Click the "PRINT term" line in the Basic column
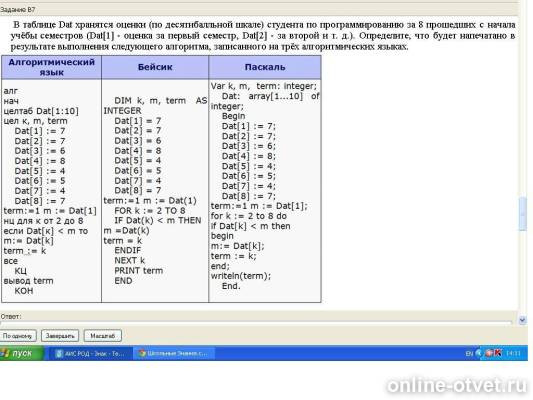This screenshot has height=400, width=533. point(139,271)
